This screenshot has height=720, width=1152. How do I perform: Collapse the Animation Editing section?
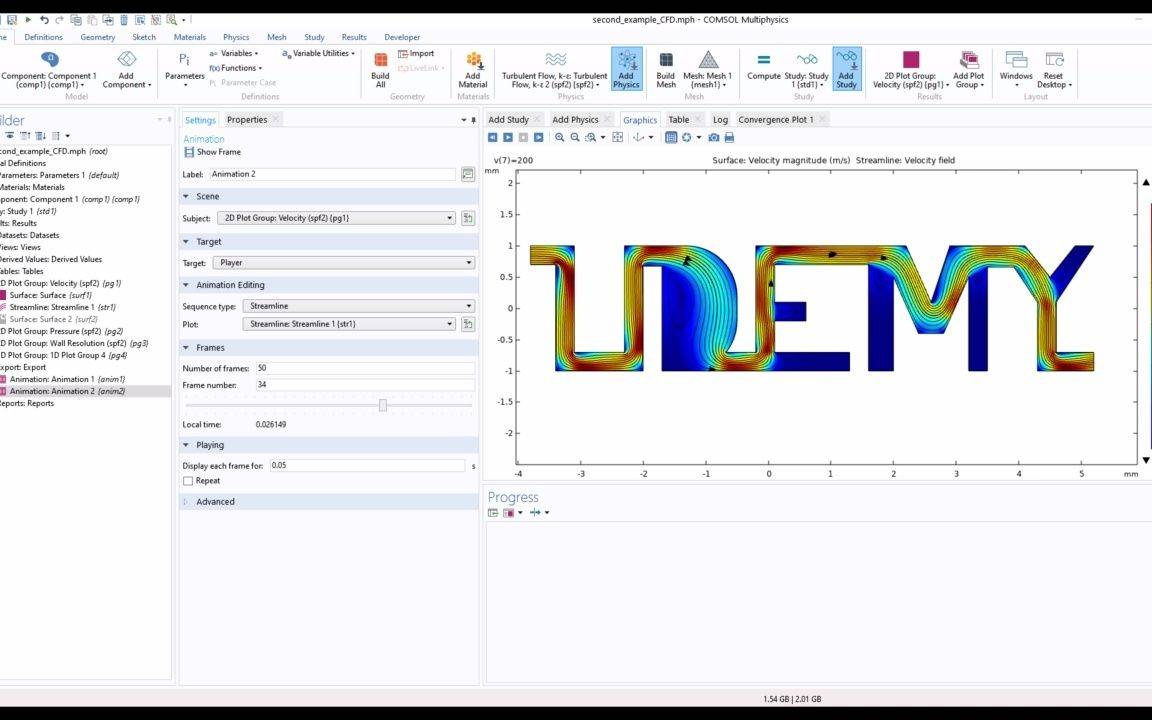(186, 285)
